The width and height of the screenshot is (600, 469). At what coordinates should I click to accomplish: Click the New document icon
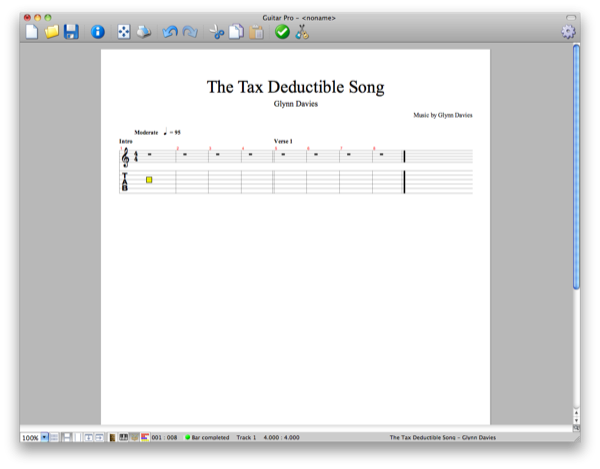pyautogui.click(x=31, y=33)
